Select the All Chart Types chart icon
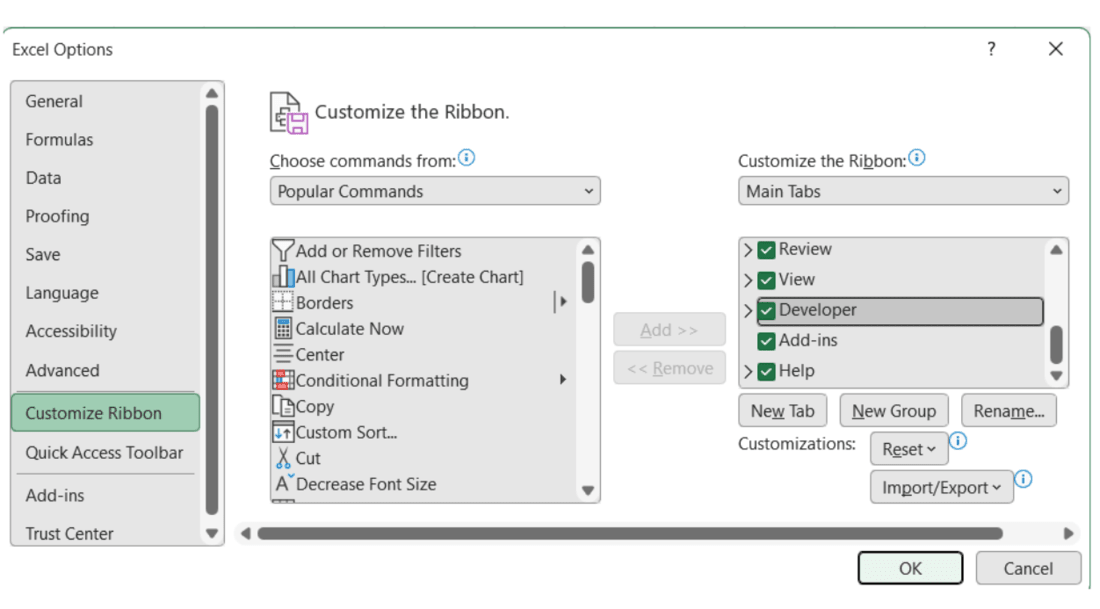Viewport: 1100px width, 609px height. click(283, 277)
